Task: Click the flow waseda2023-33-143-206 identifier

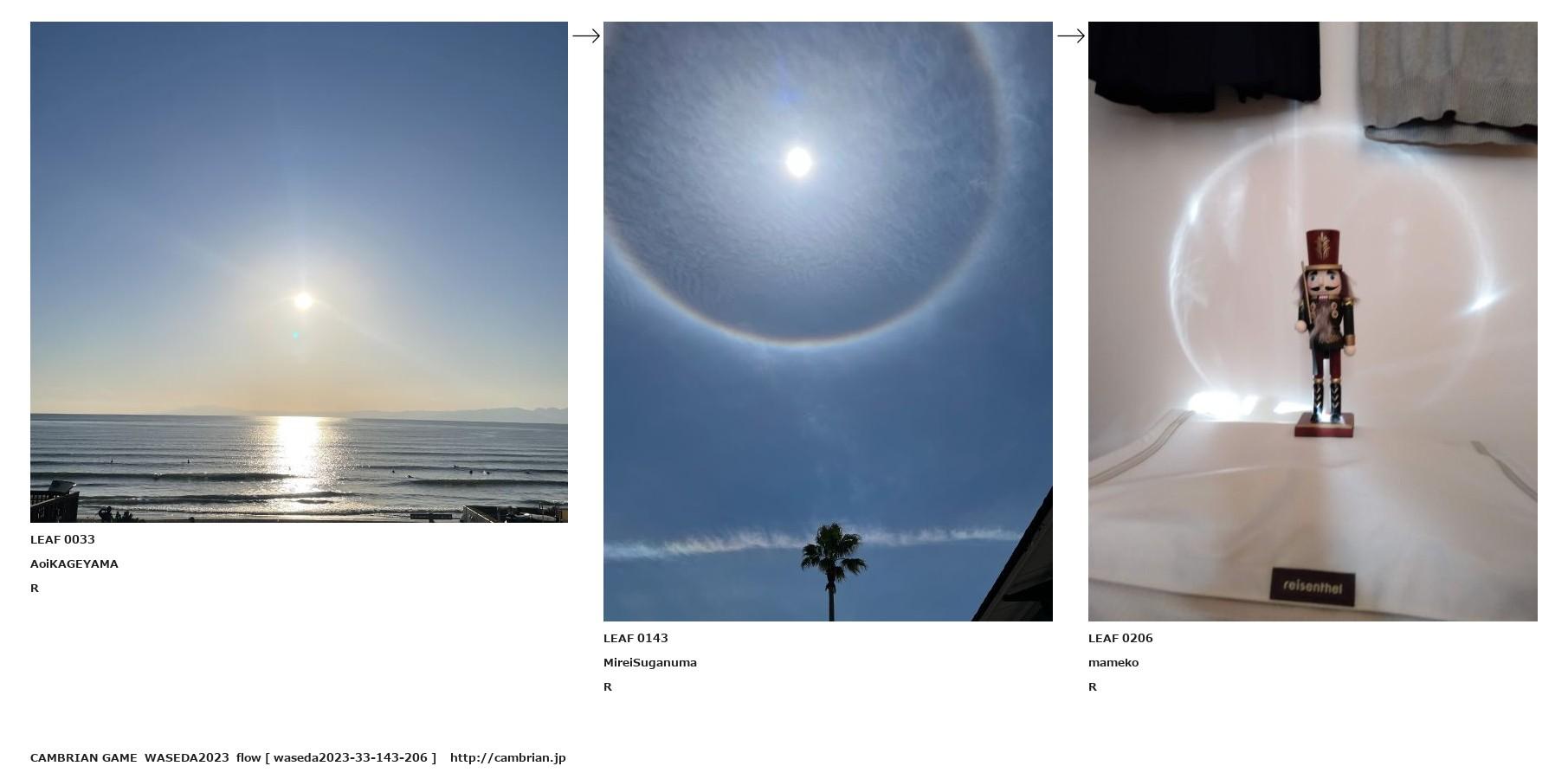Action: 336,757
